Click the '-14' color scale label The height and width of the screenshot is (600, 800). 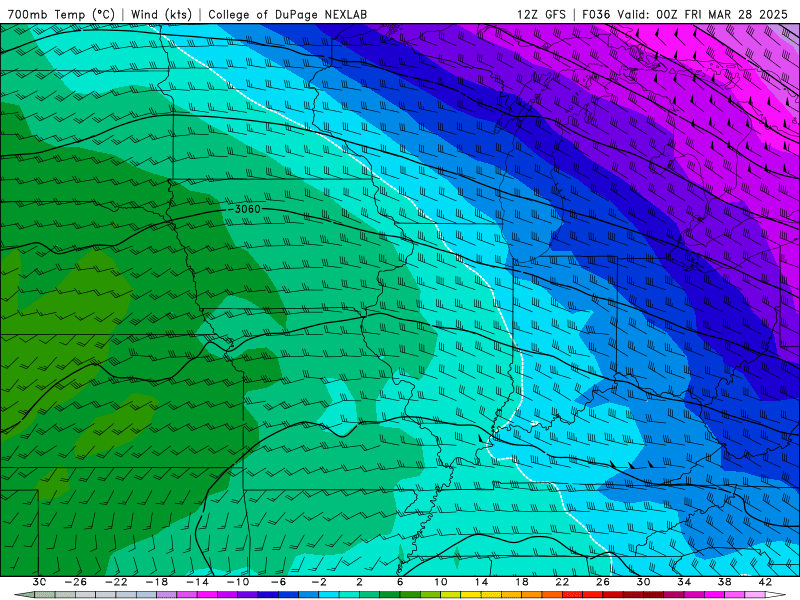[197, 582]
